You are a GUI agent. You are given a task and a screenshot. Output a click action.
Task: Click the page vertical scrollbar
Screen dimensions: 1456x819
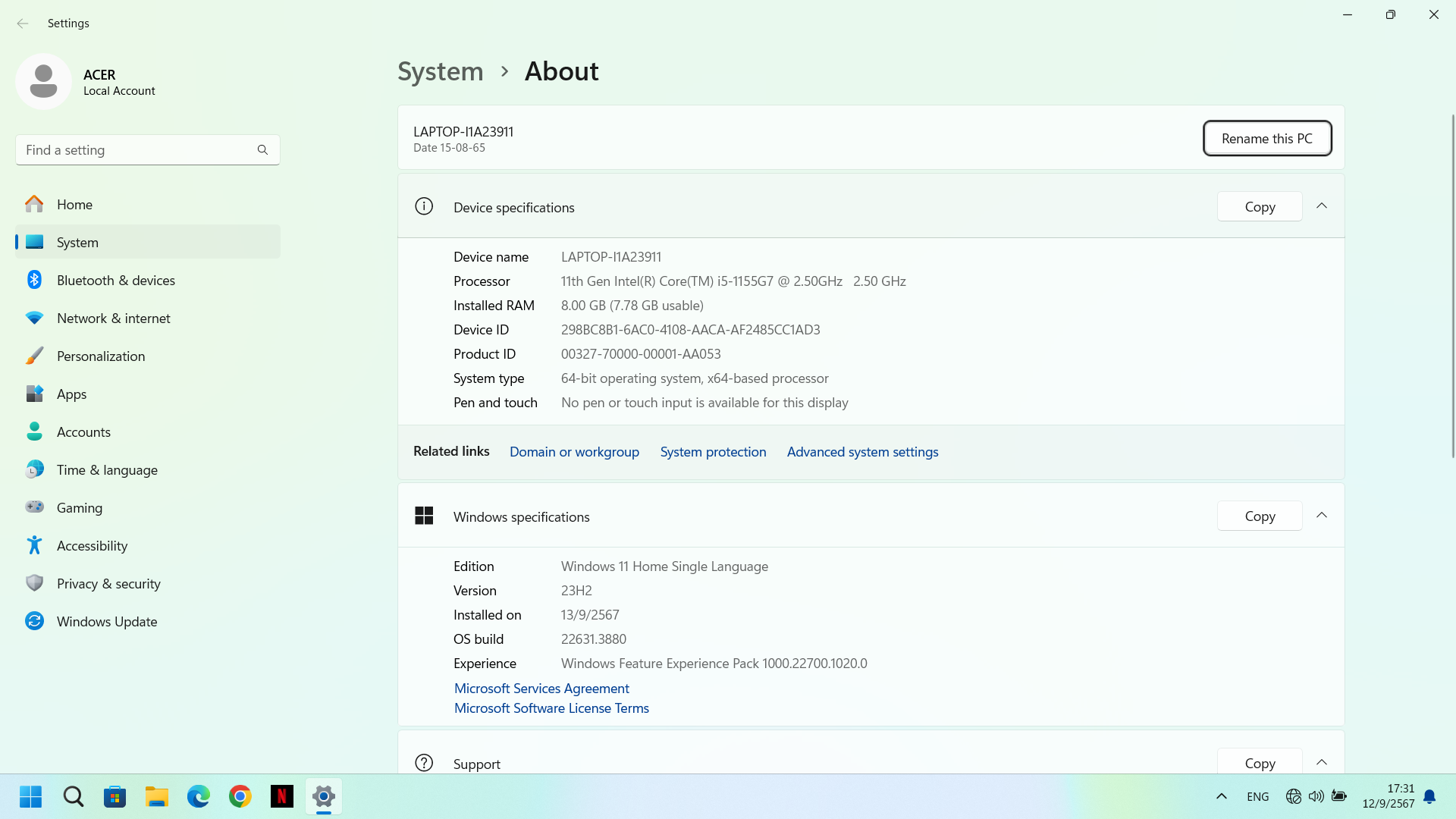(x=1453, y=284)
